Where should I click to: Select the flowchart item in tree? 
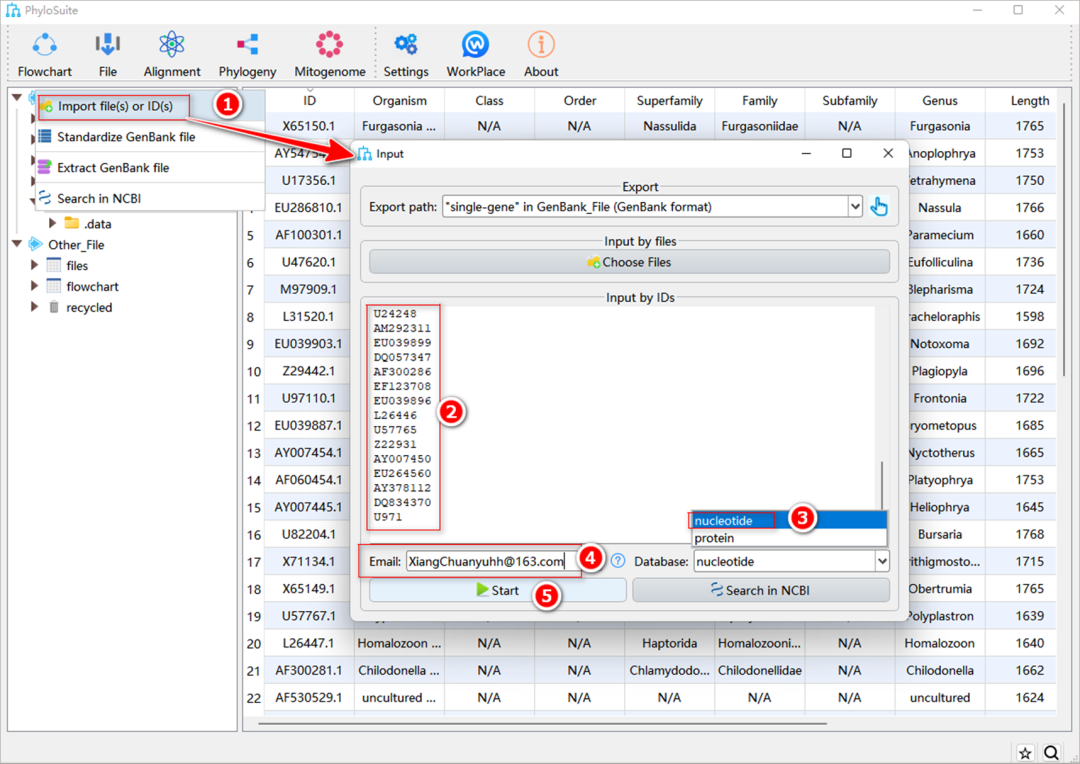(92, 286)
